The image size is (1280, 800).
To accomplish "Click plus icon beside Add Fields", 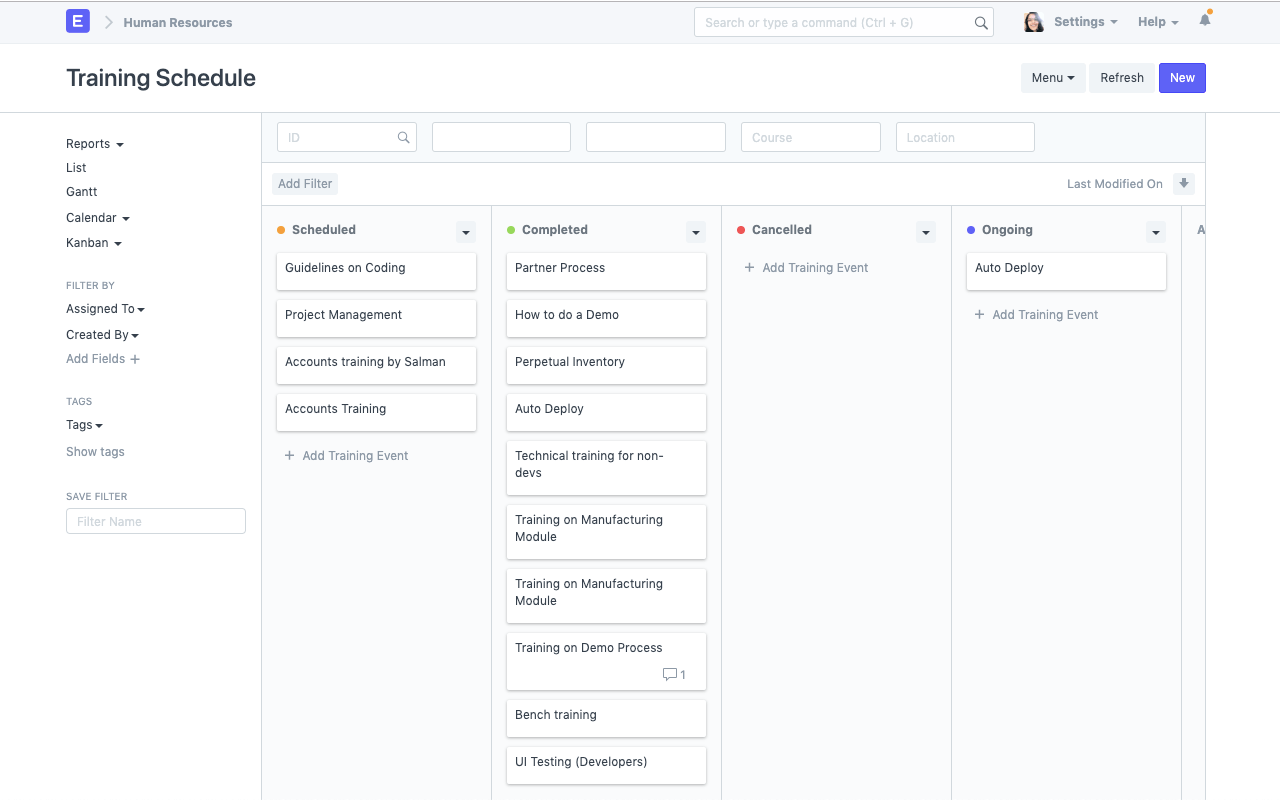I will (x=135, y=359).
